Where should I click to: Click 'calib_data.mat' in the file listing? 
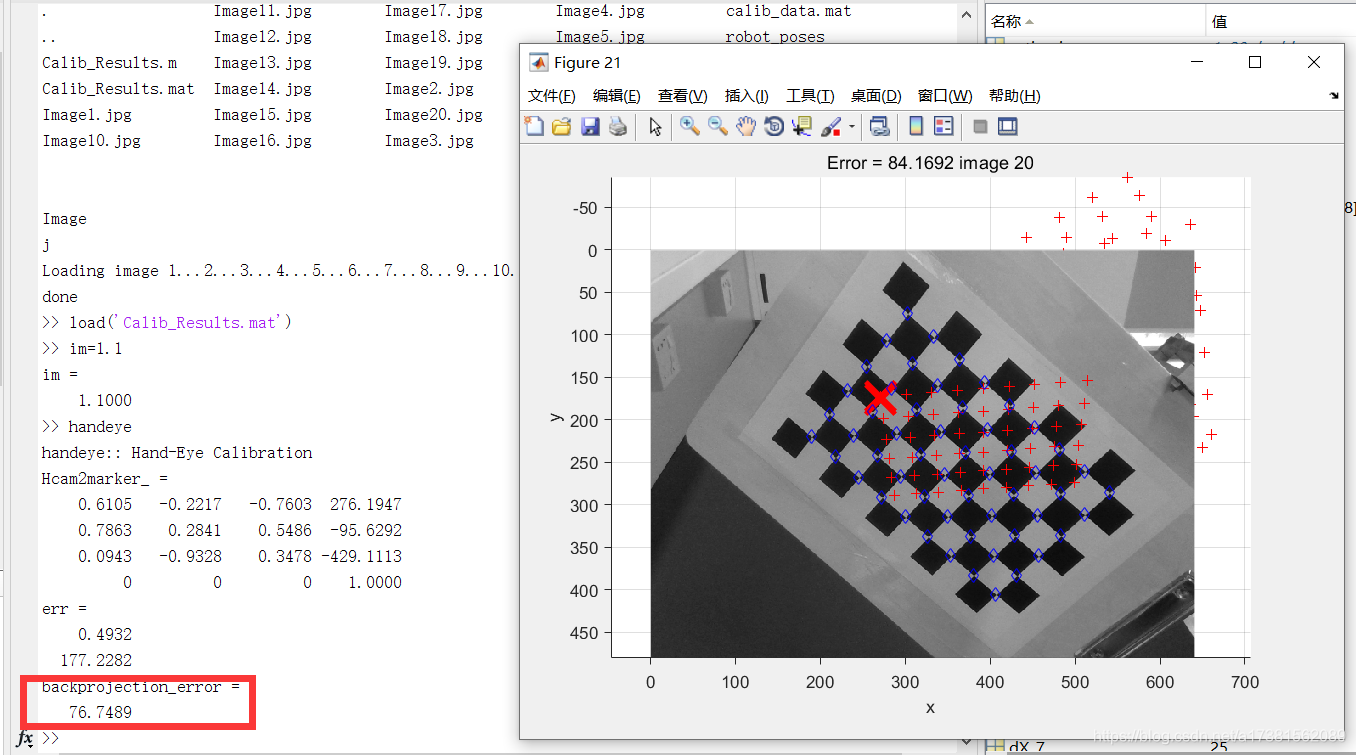[x=788, y=11]
